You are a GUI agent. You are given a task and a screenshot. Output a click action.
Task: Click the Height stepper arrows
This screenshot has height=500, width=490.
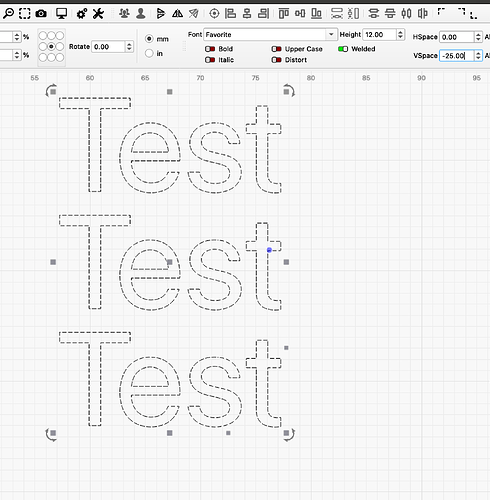click(x=400, y=34)
